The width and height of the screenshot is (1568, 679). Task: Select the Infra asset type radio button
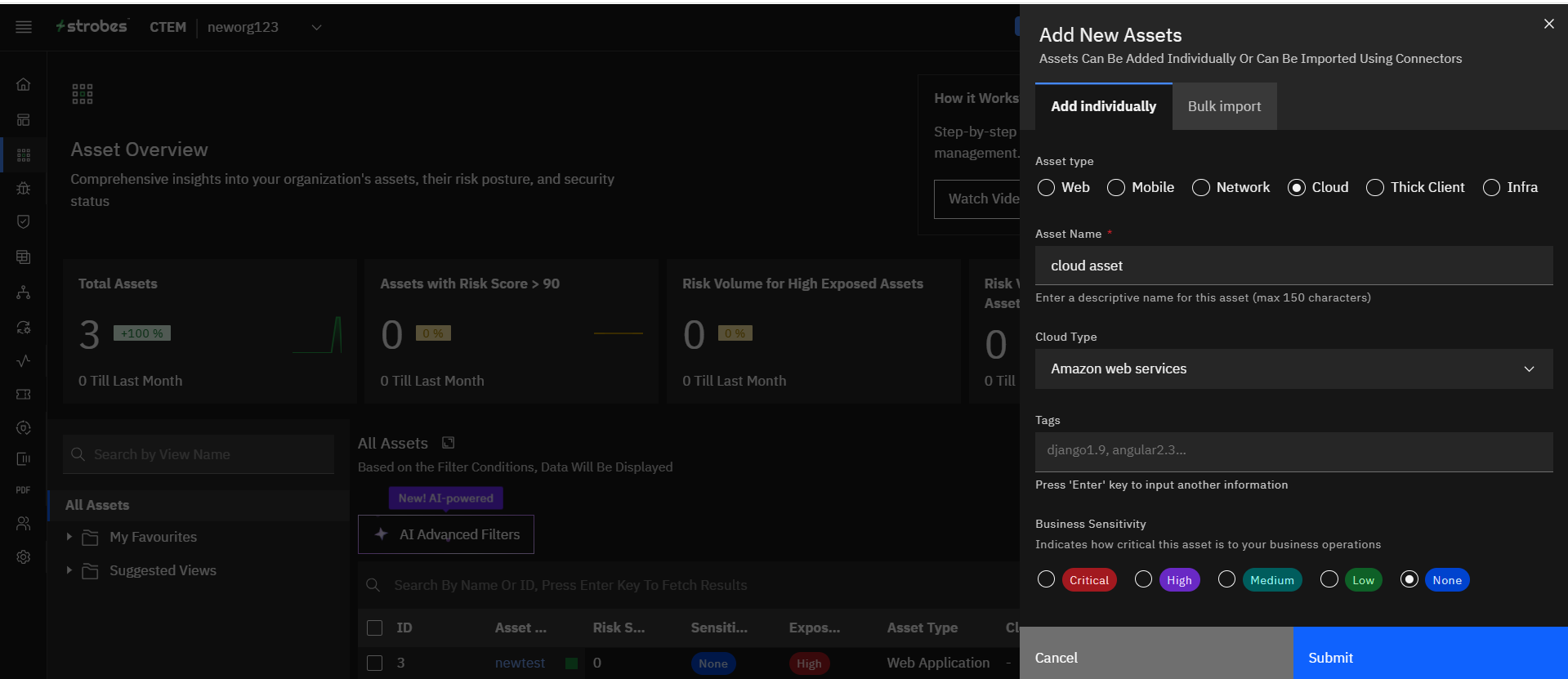[1491, 188]
